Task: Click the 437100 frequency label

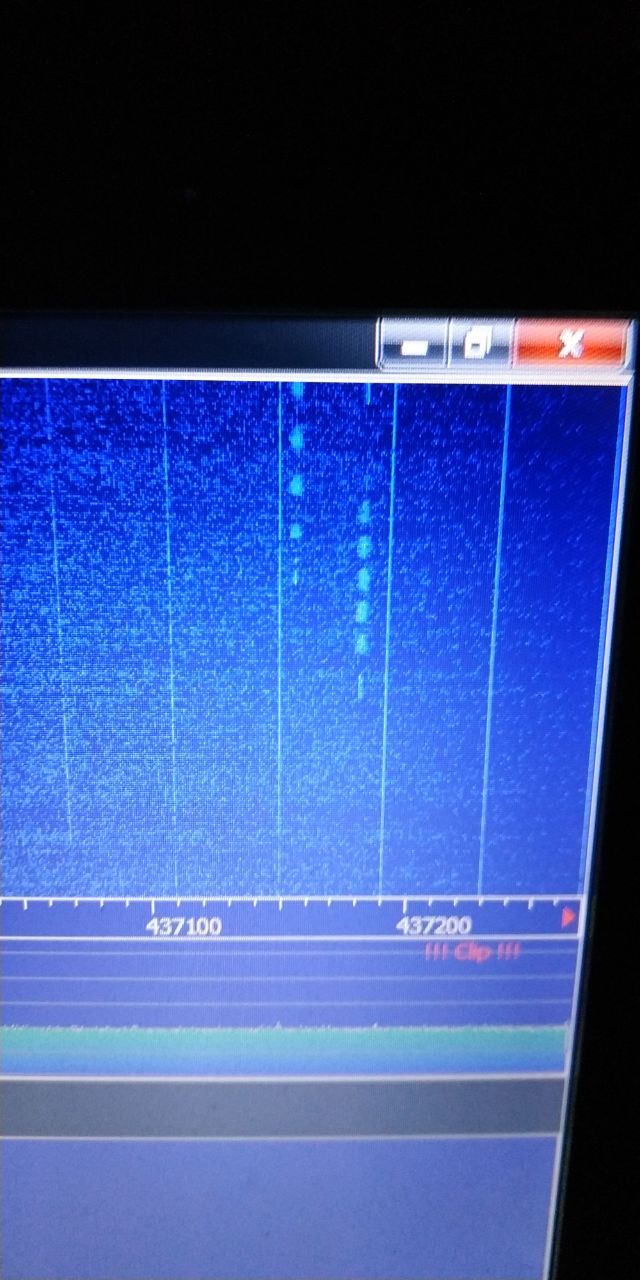Action: 183,926
